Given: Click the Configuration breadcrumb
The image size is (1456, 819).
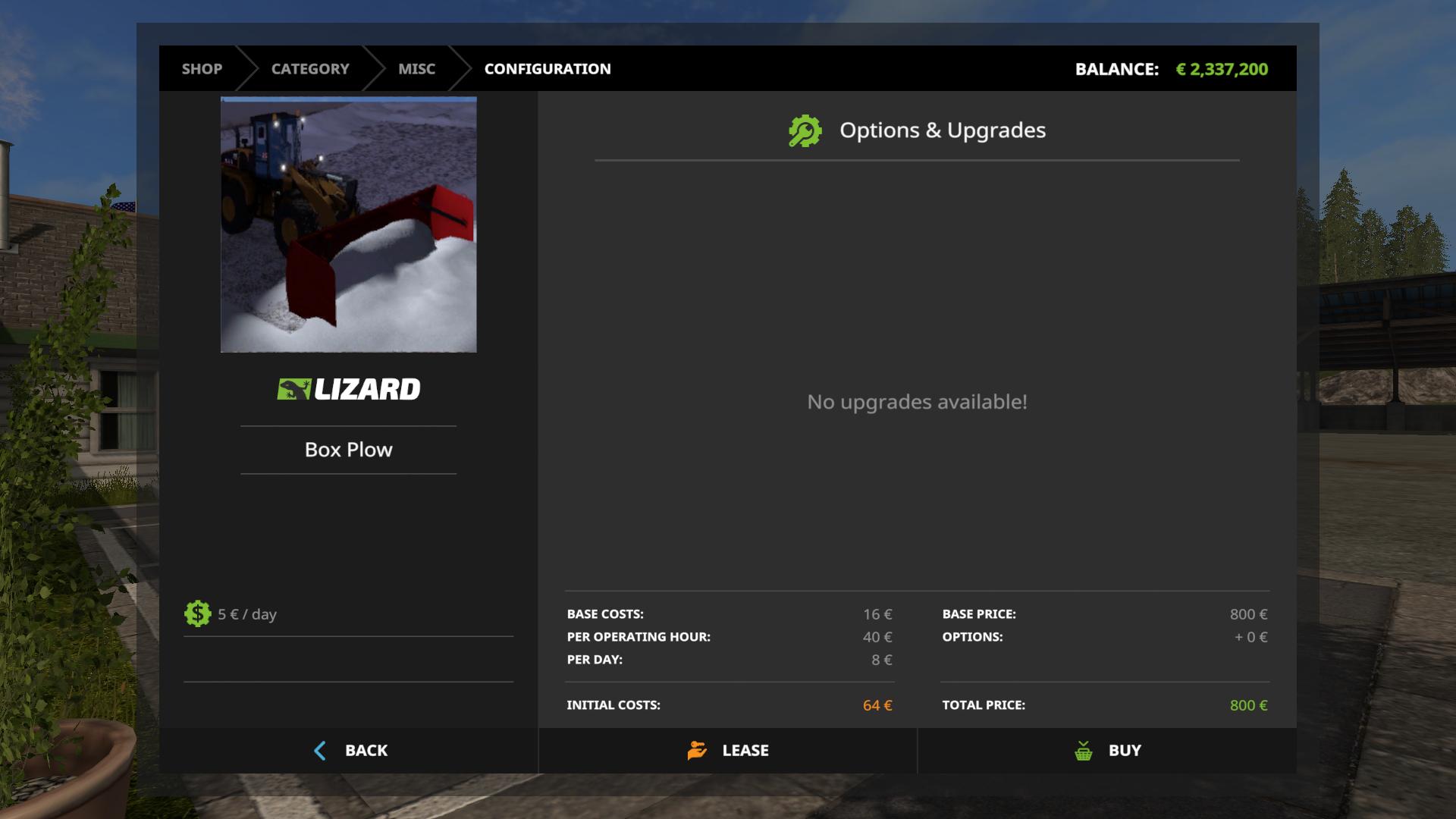Looking at the screenshot, I should (548, 69).
